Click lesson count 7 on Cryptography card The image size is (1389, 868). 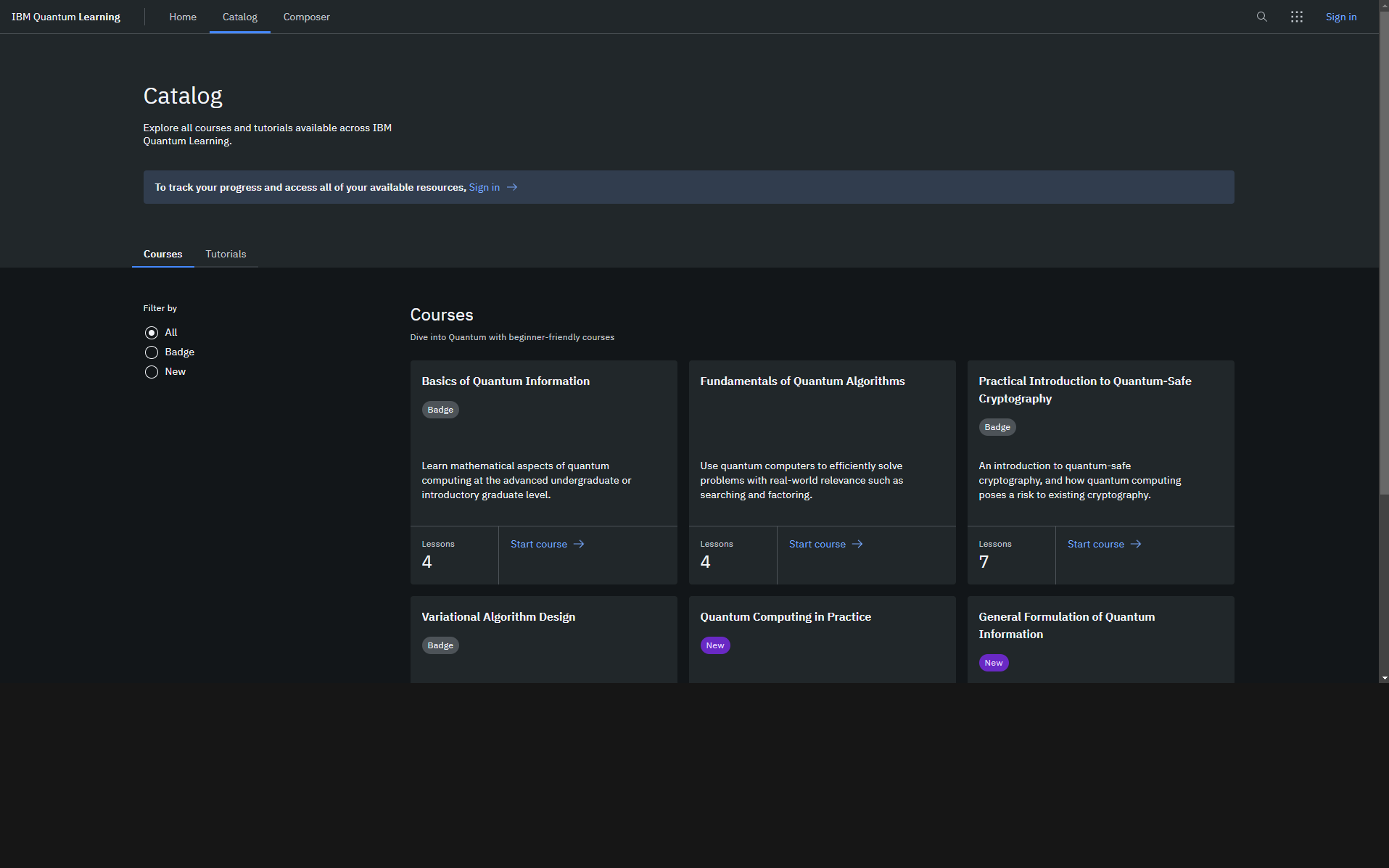pyautogui.click(x=984, y=562)
